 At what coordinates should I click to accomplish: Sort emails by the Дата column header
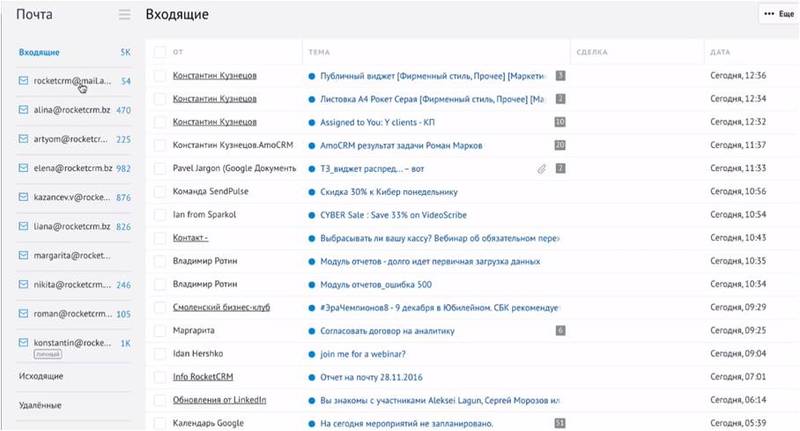(x=720, y=50)
